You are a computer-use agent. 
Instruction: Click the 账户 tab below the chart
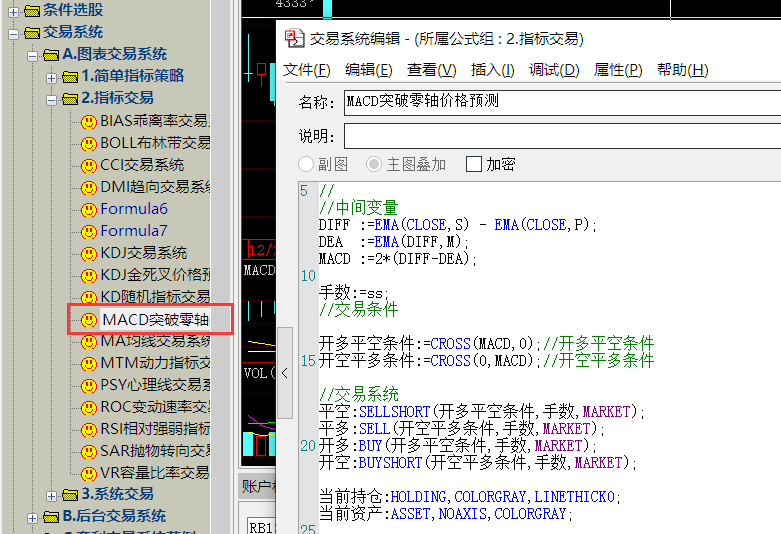tap(258, 487)
